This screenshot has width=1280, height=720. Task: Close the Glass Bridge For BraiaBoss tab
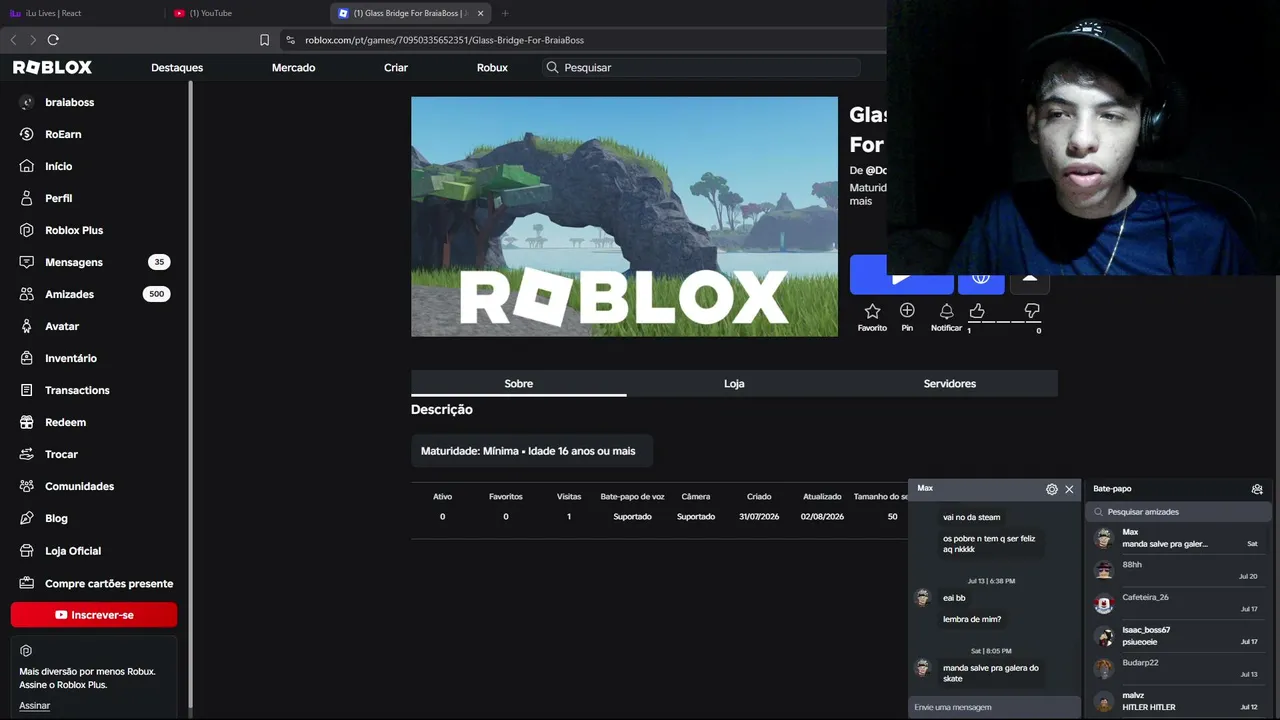(481, 13)
